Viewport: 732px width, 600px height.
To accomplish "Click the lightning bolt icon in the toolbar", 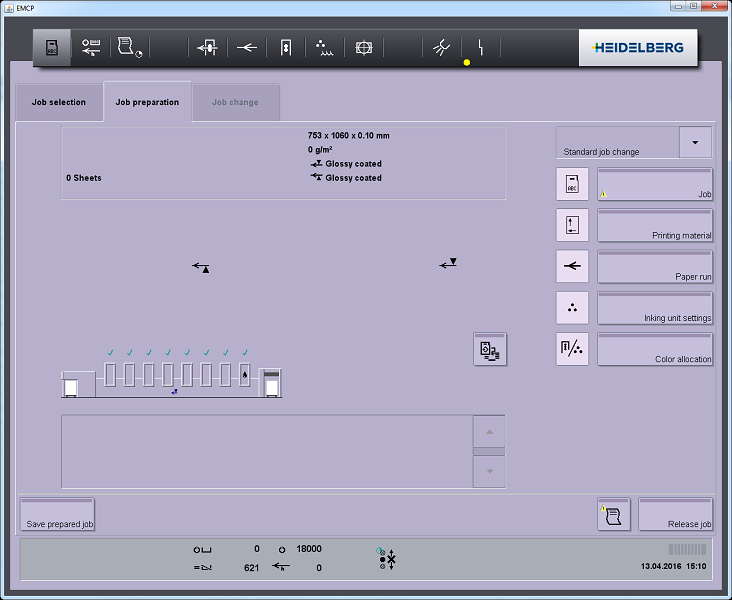I will [481, 48].
